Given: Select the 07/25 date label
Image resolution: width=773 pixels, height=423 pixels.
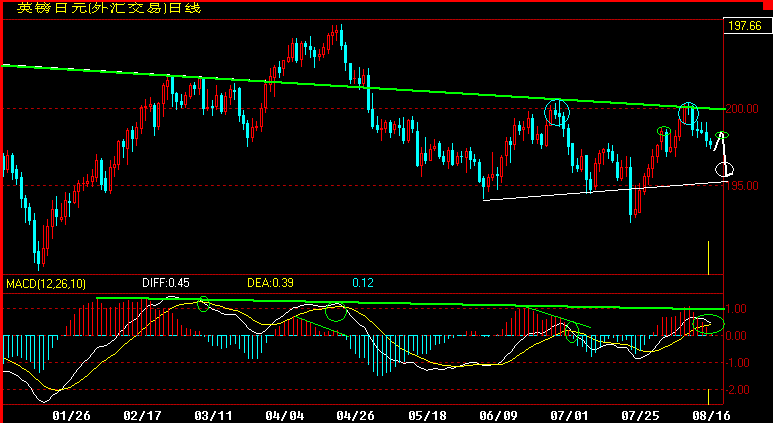Looking at the screenshot, I should tap(640, 416).
